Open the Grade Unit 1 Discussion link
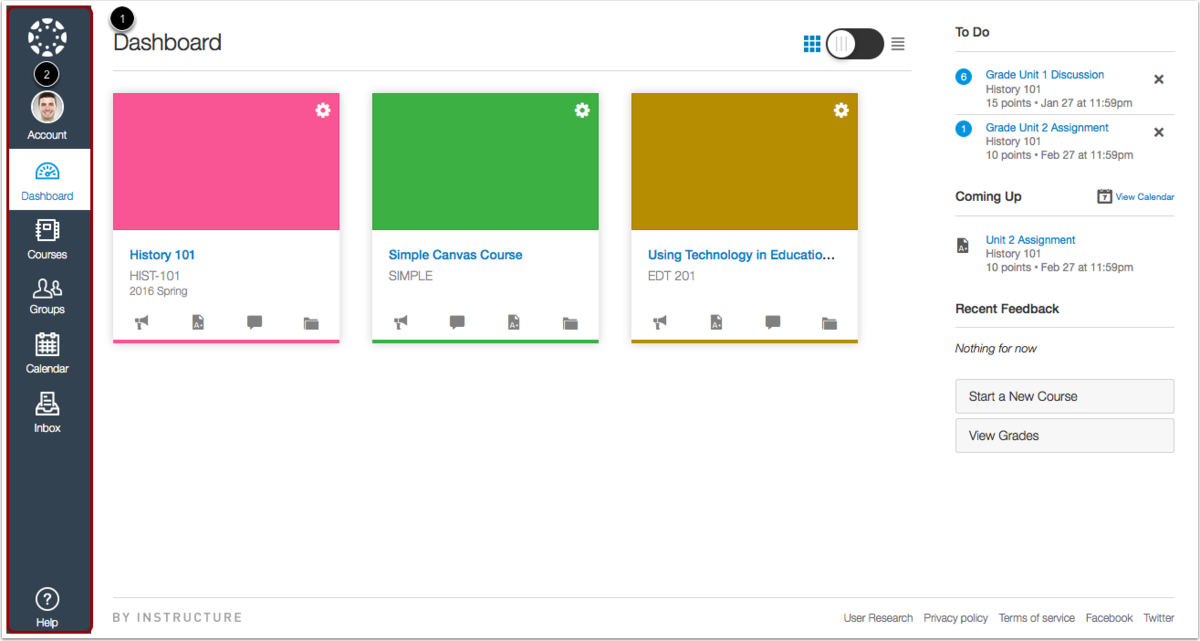Image resolution: width=1200 pixels, height=641 pixels. click(1045, 75)
